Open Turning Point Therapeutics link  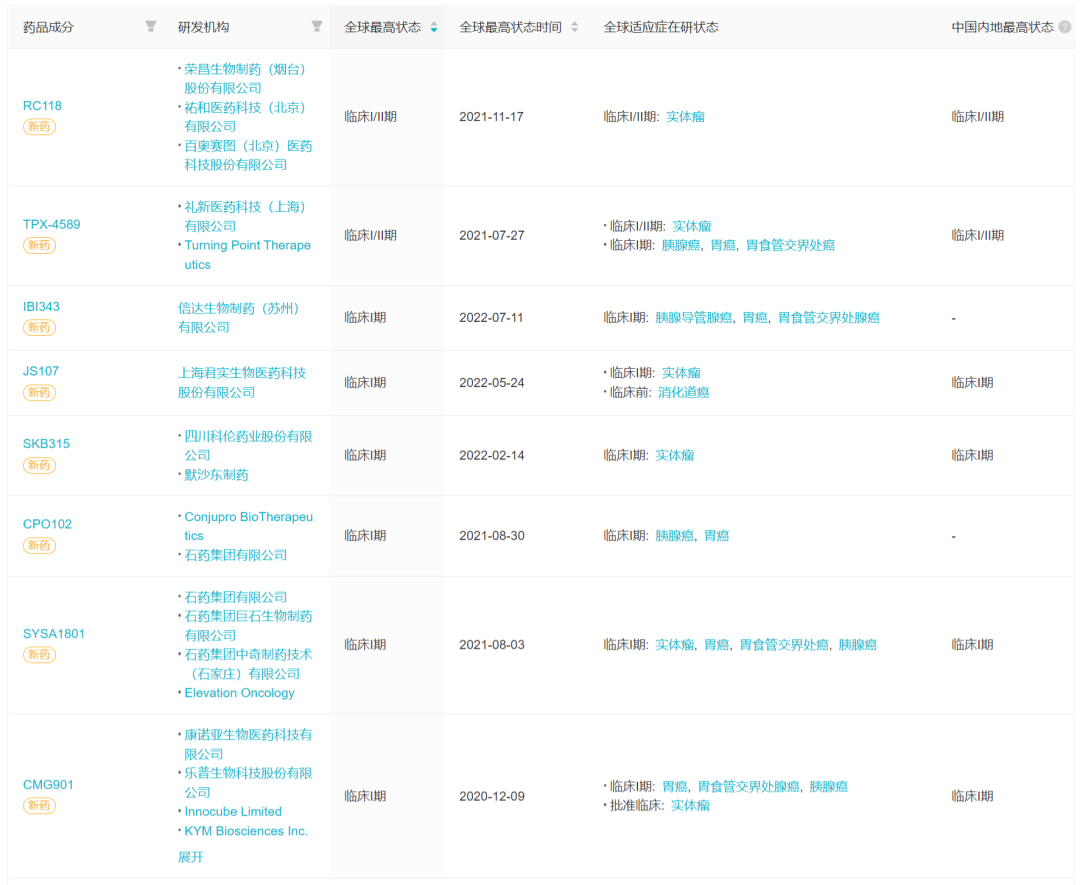pos(247,255)
